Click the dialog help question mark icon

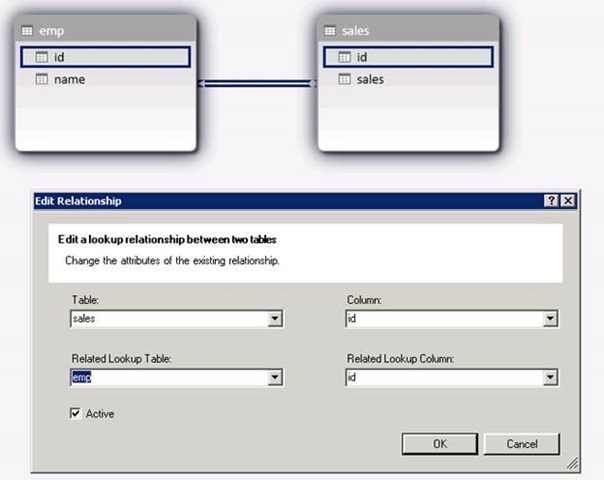[x=551, y=201]
